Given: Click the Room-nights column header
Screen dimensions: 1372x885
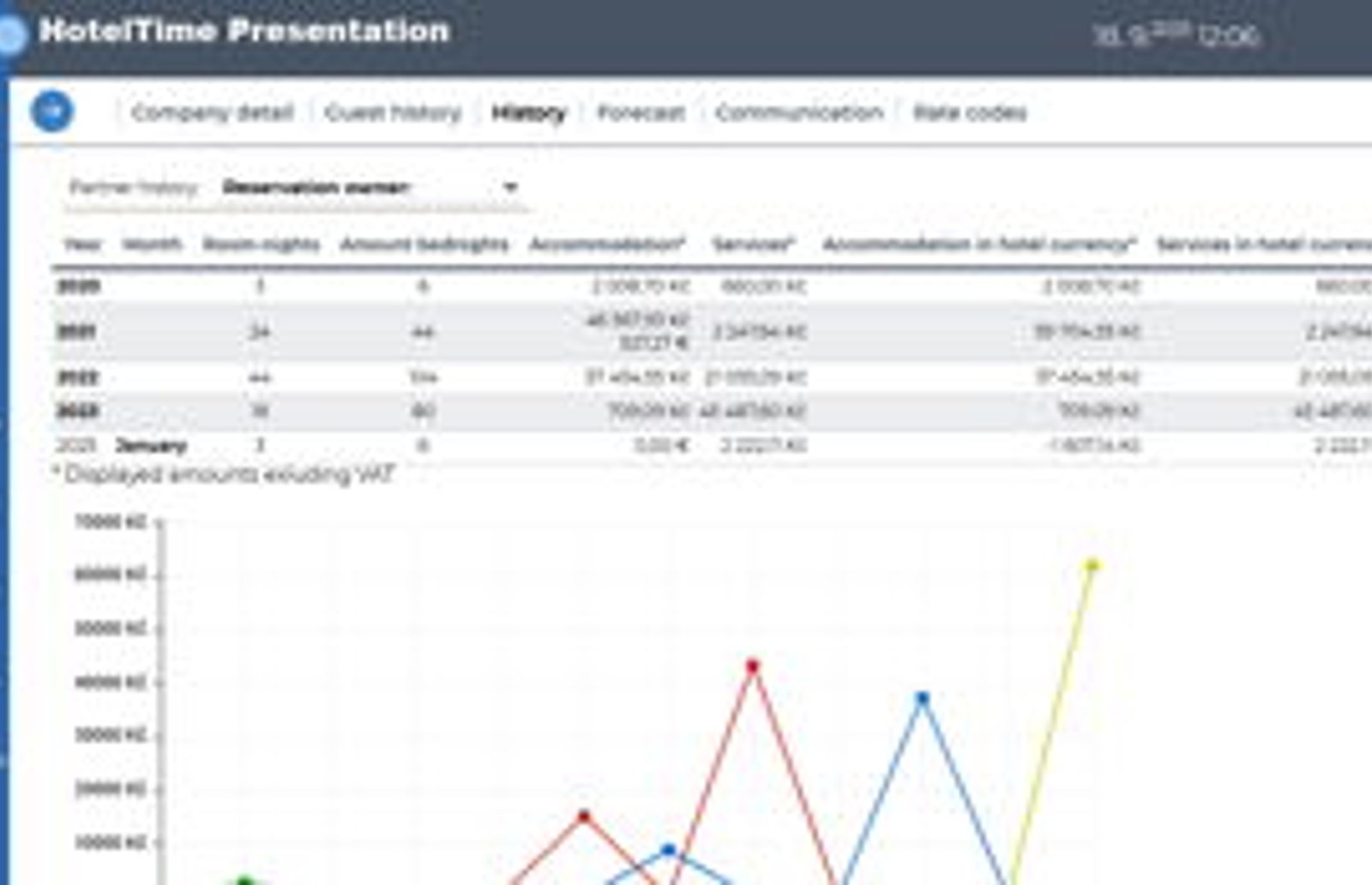Looking at the screenshot, I should 261,244.
